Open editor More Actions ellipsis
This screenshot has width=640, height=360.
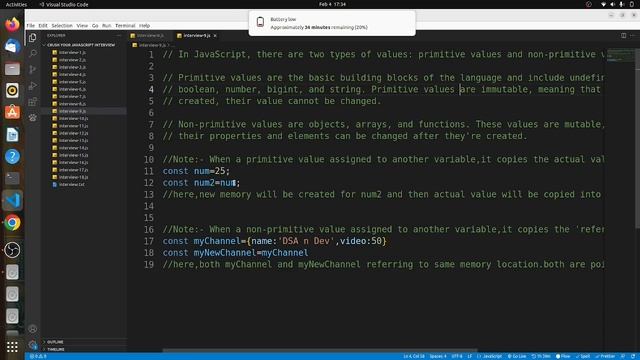point(632,36)
